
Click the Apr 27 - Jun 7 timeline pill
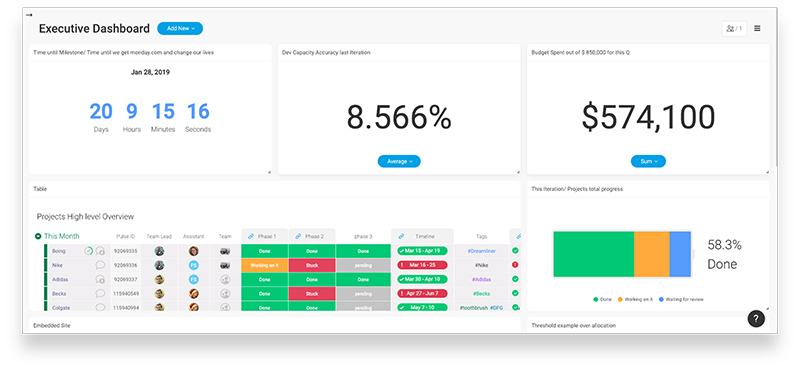coord(422,293)
